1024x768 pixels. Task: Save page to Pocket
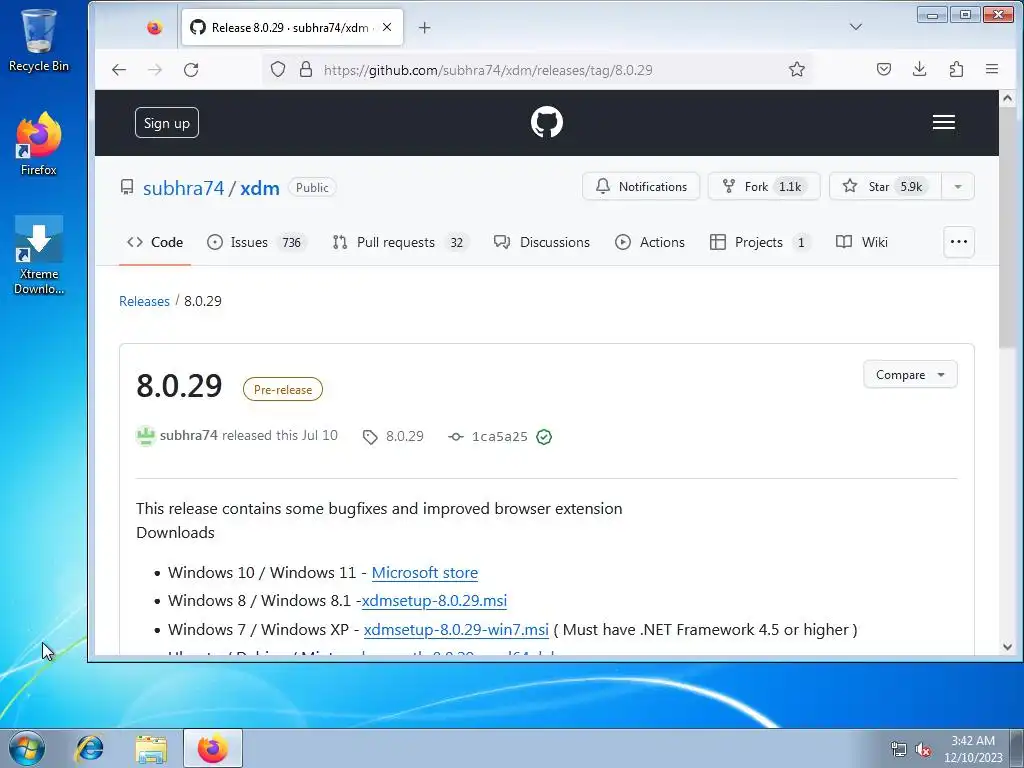884,69
